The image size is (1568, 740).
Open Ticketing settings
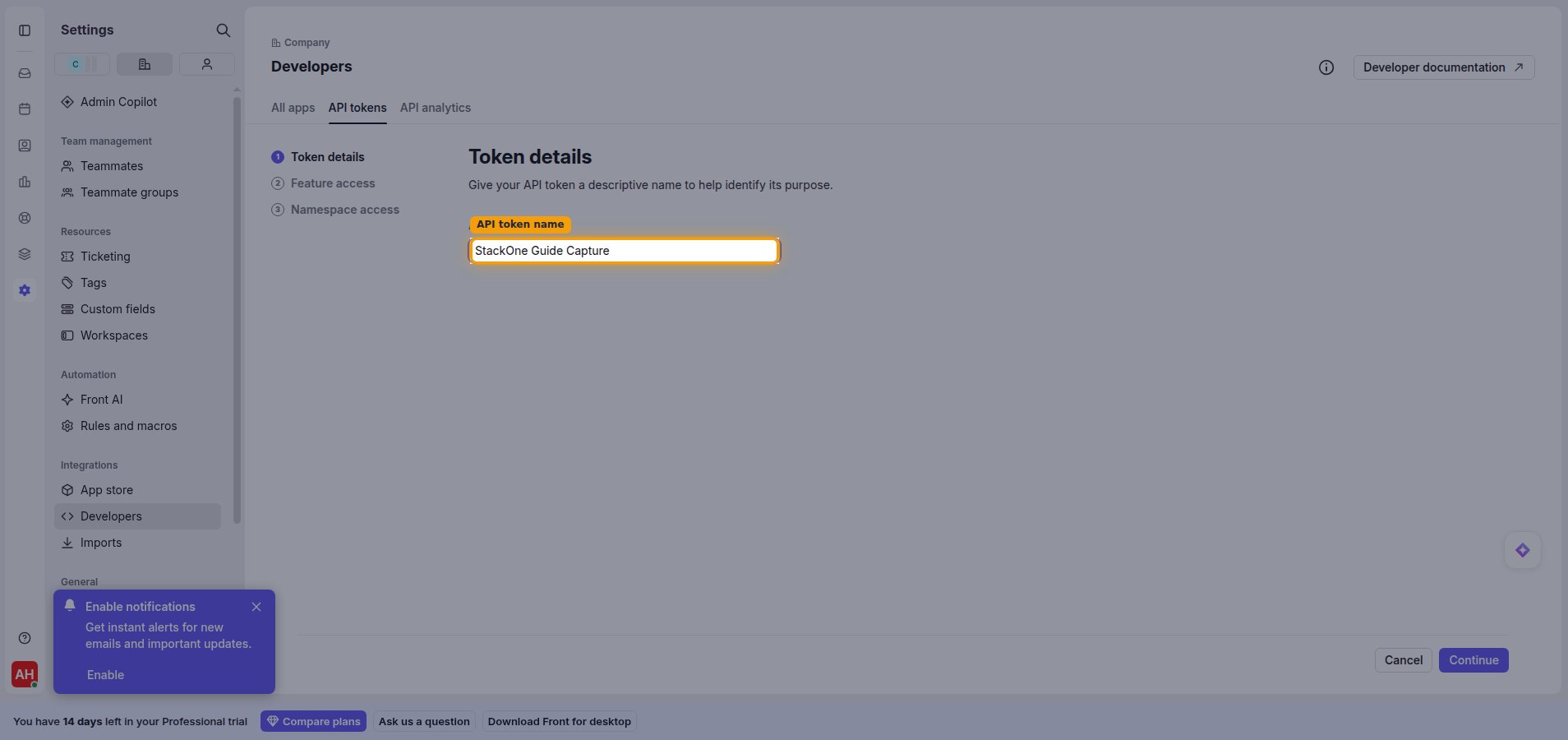(138, 257)
